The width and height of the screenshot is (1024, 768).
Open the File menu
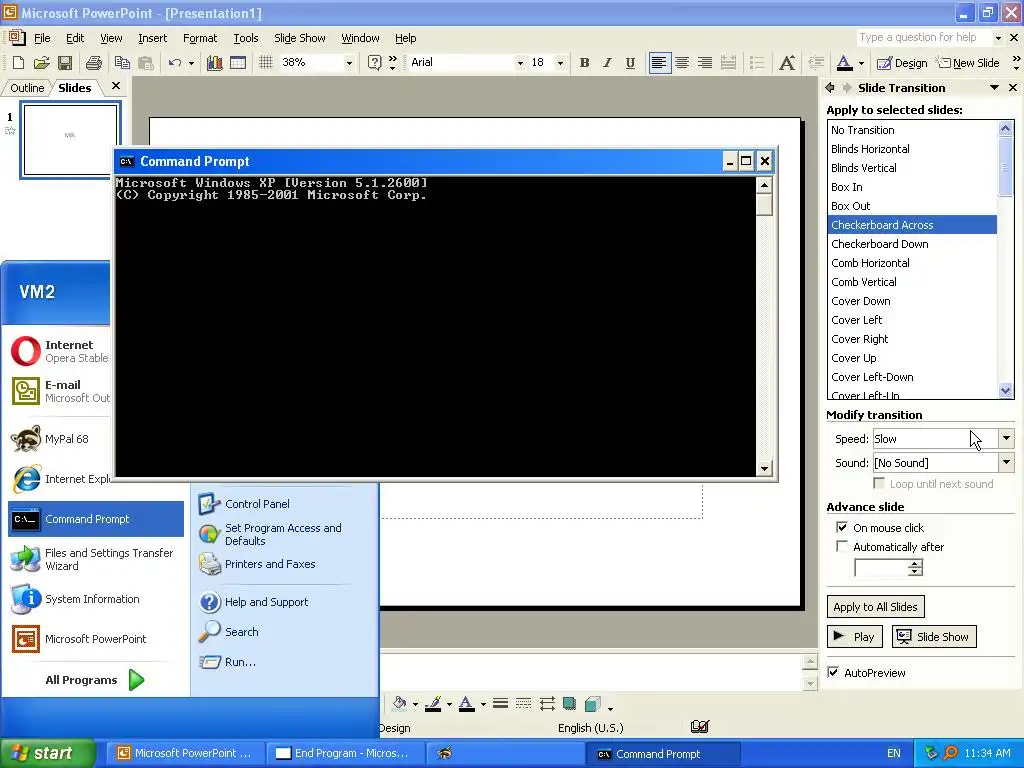tap(42, 38)
